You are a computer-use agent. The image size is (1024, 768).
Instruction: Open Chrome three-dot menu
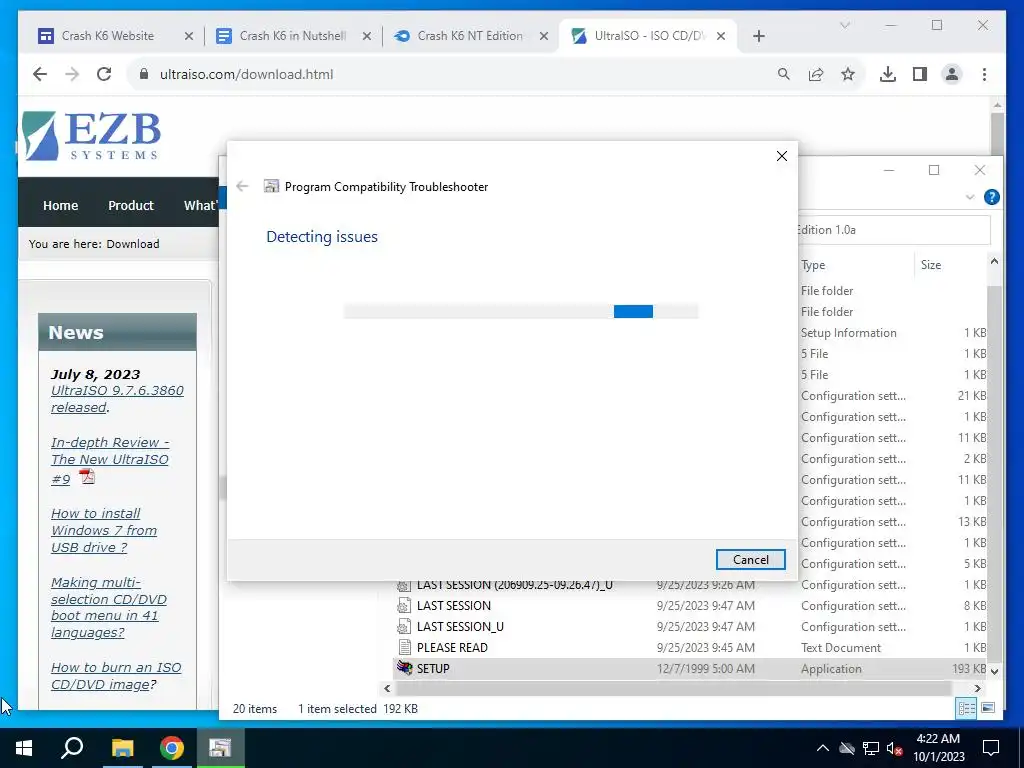click(x=984, y=74)
